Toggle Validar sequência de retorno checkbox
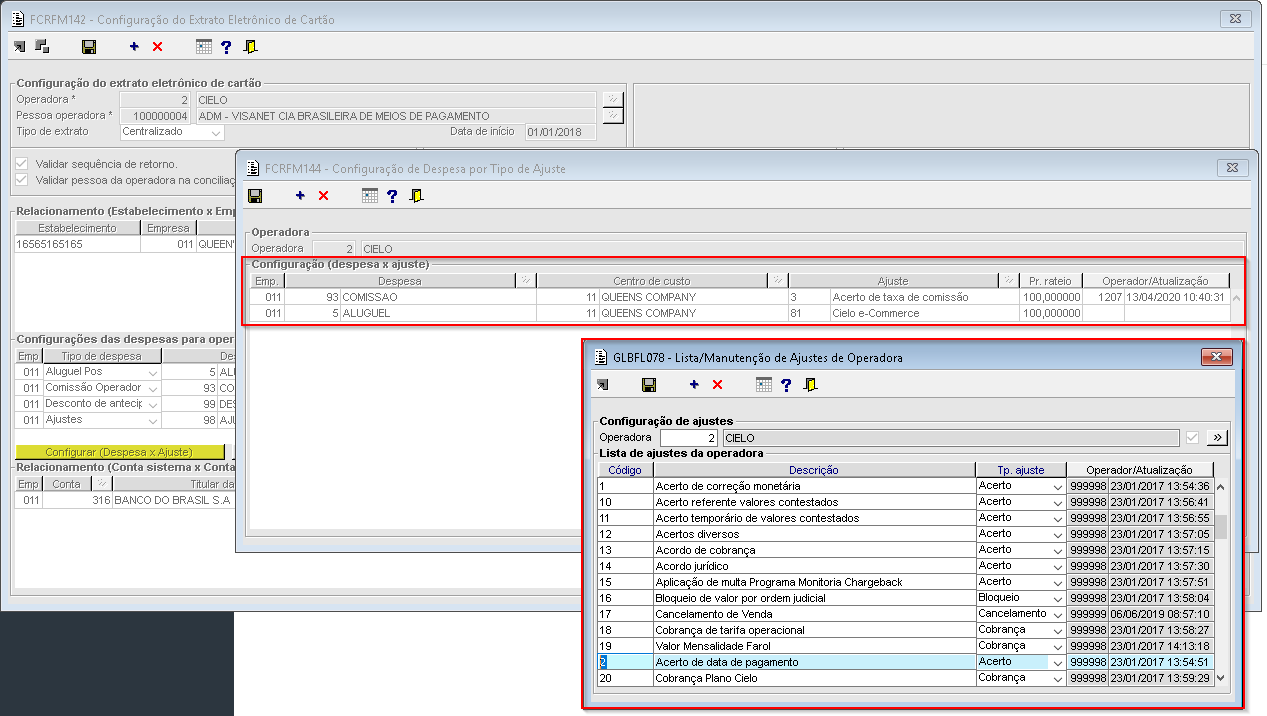The height and width of the screenshot is (716, 1267). coord(22,163)
